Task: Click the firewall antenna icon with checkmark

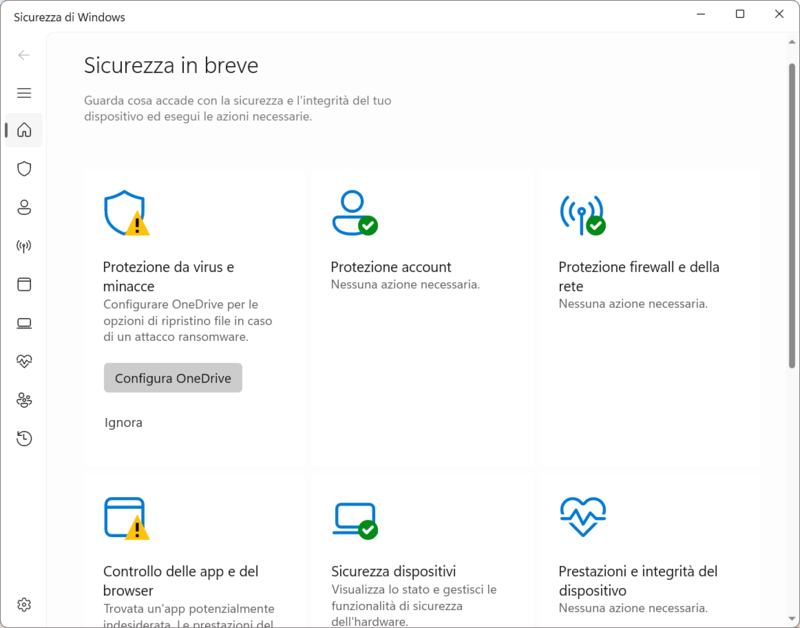Action: point(583,215)
